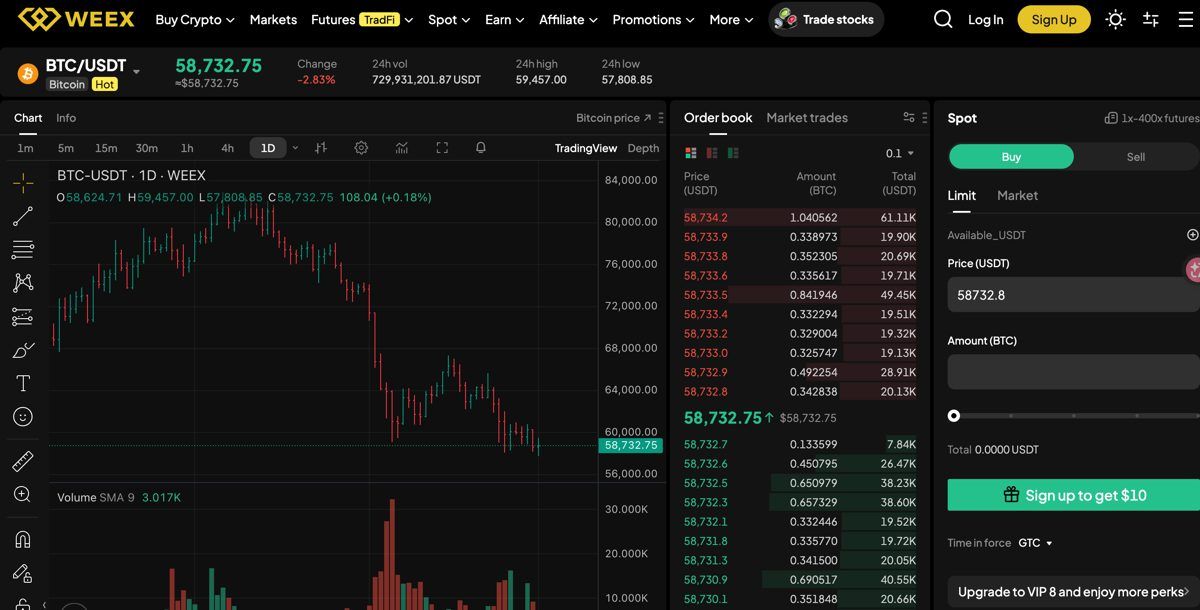Click the Log In link
This screenshot has width=1200, height=610.
(x=985, y=19)
